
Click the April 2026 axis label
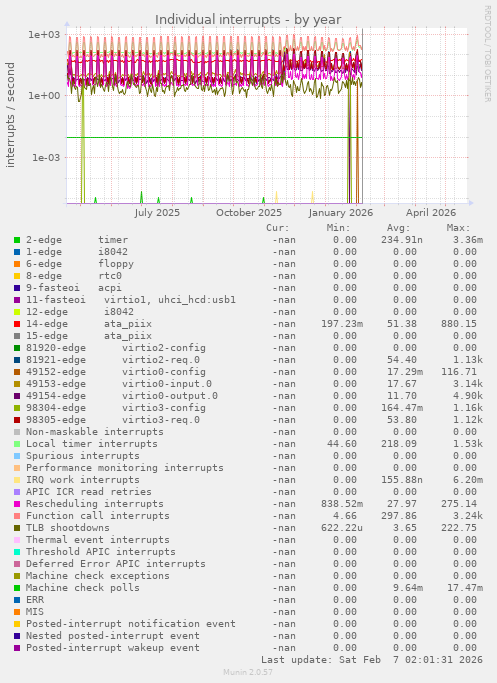(431, 213)
